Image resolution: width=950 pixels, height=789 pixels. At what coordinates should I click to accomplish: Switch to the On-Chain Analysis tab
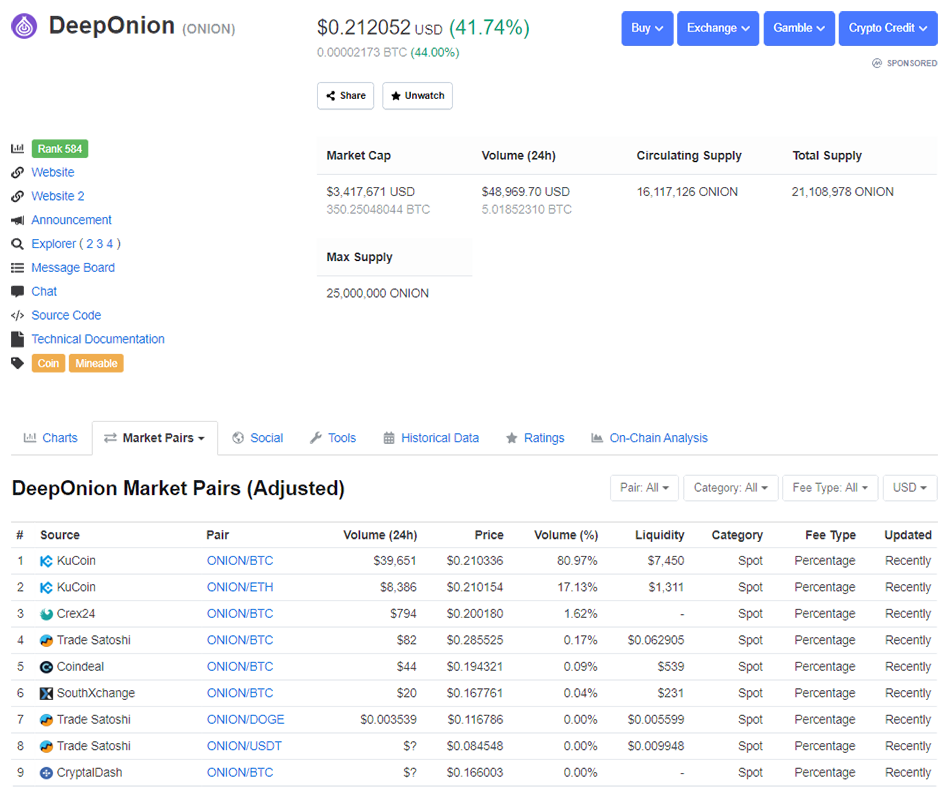pos(649,438)
